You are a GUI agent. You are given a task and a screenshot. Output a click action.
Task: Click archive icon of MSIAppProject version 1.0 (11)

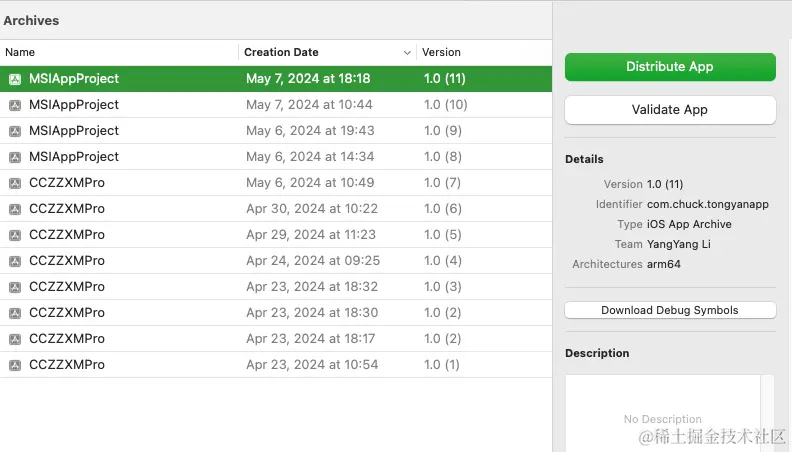click(x=15, y=79)
